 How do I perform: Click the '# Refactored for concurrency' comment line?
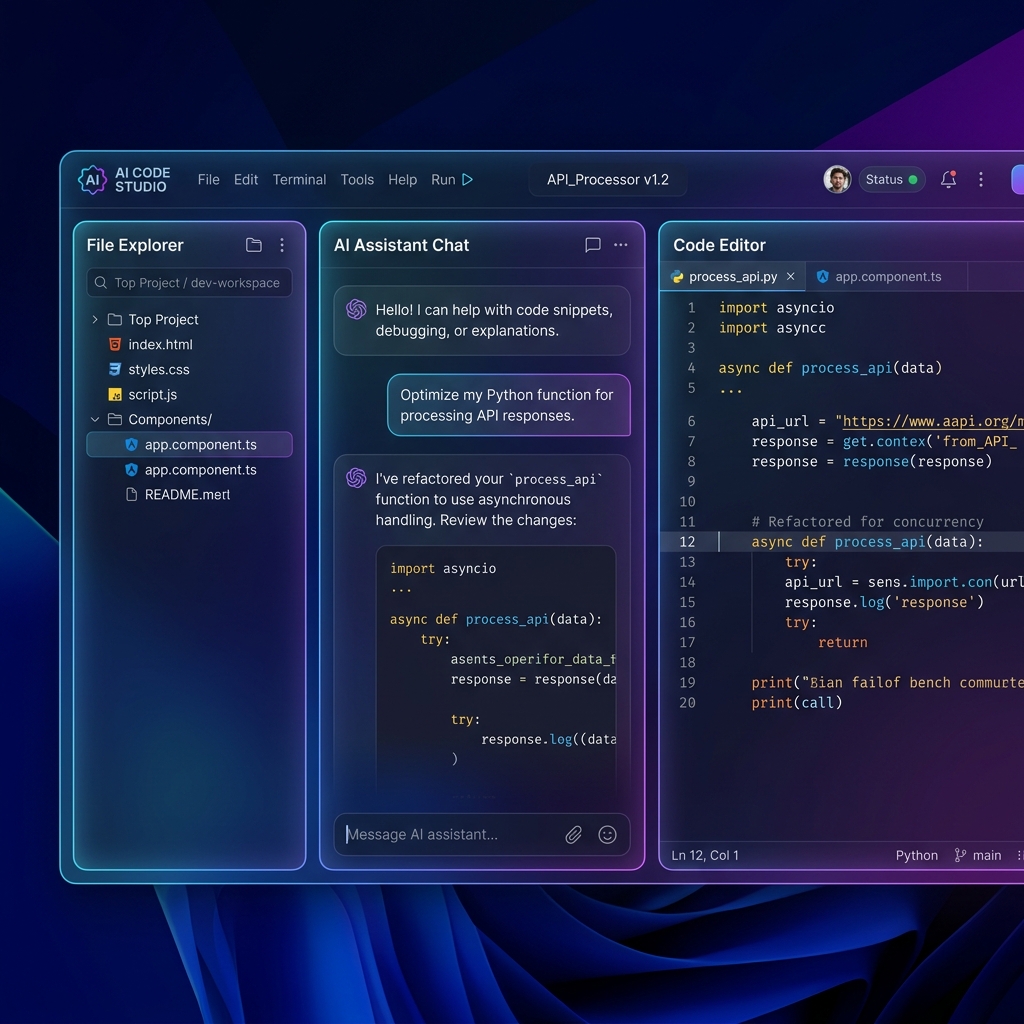[867, 522]
